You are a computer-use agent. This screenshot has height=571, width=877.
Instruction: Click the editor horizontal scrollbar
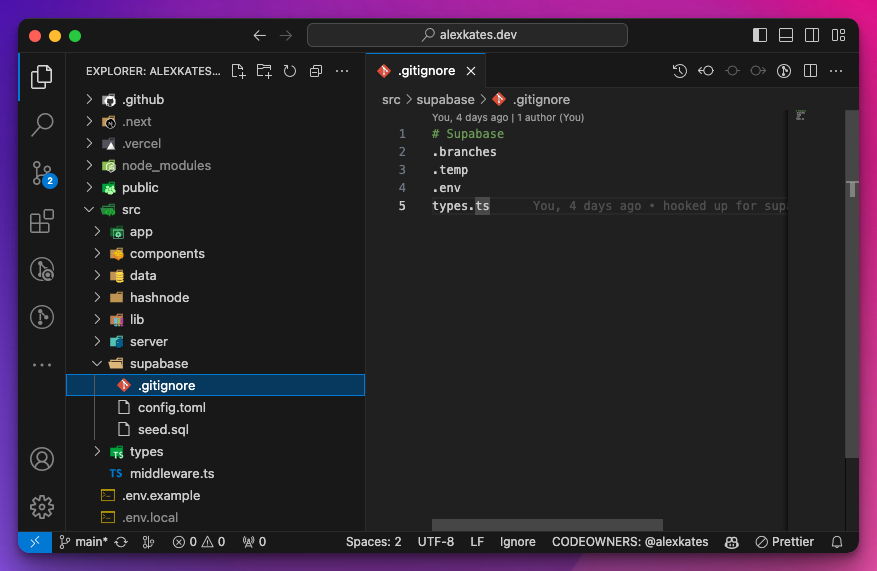pos(547,525)
